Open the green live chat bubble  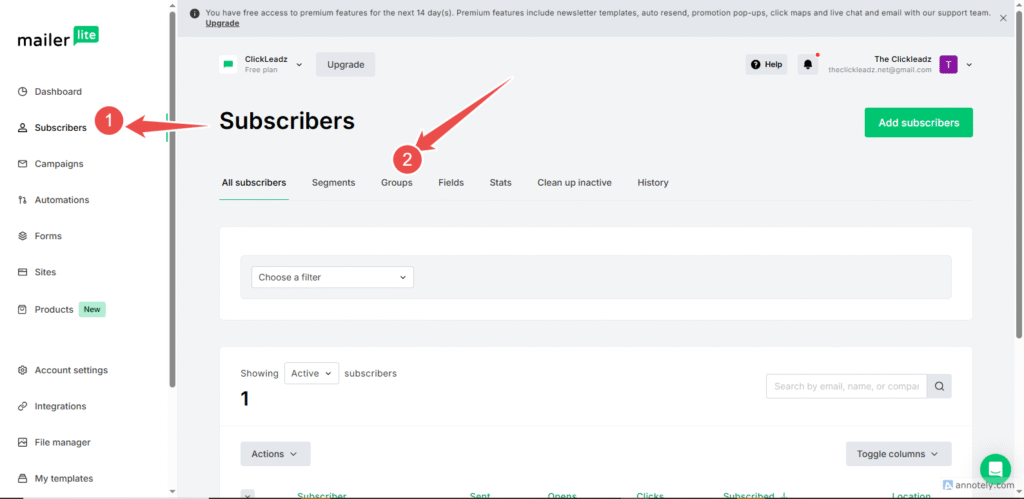point(995,468)
